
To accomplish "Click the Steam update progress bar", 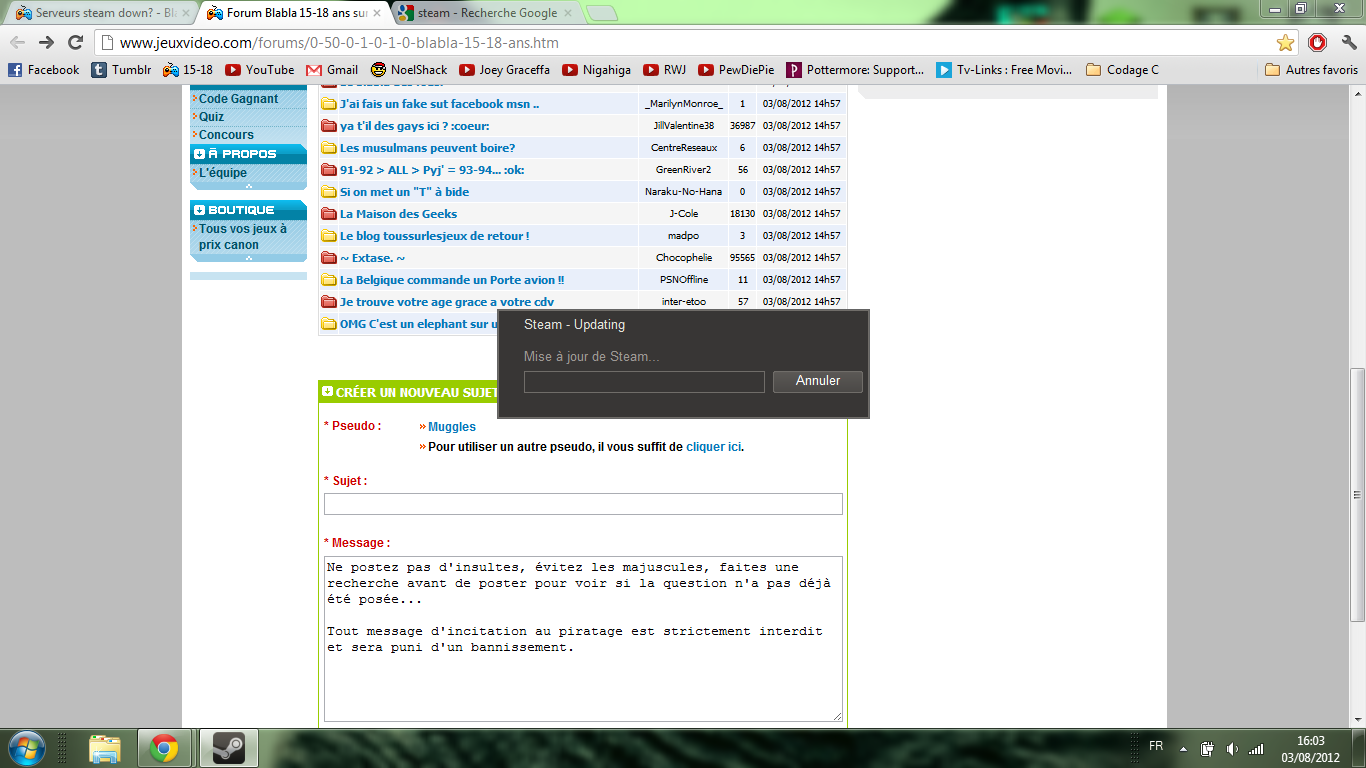I will point(644,382).
